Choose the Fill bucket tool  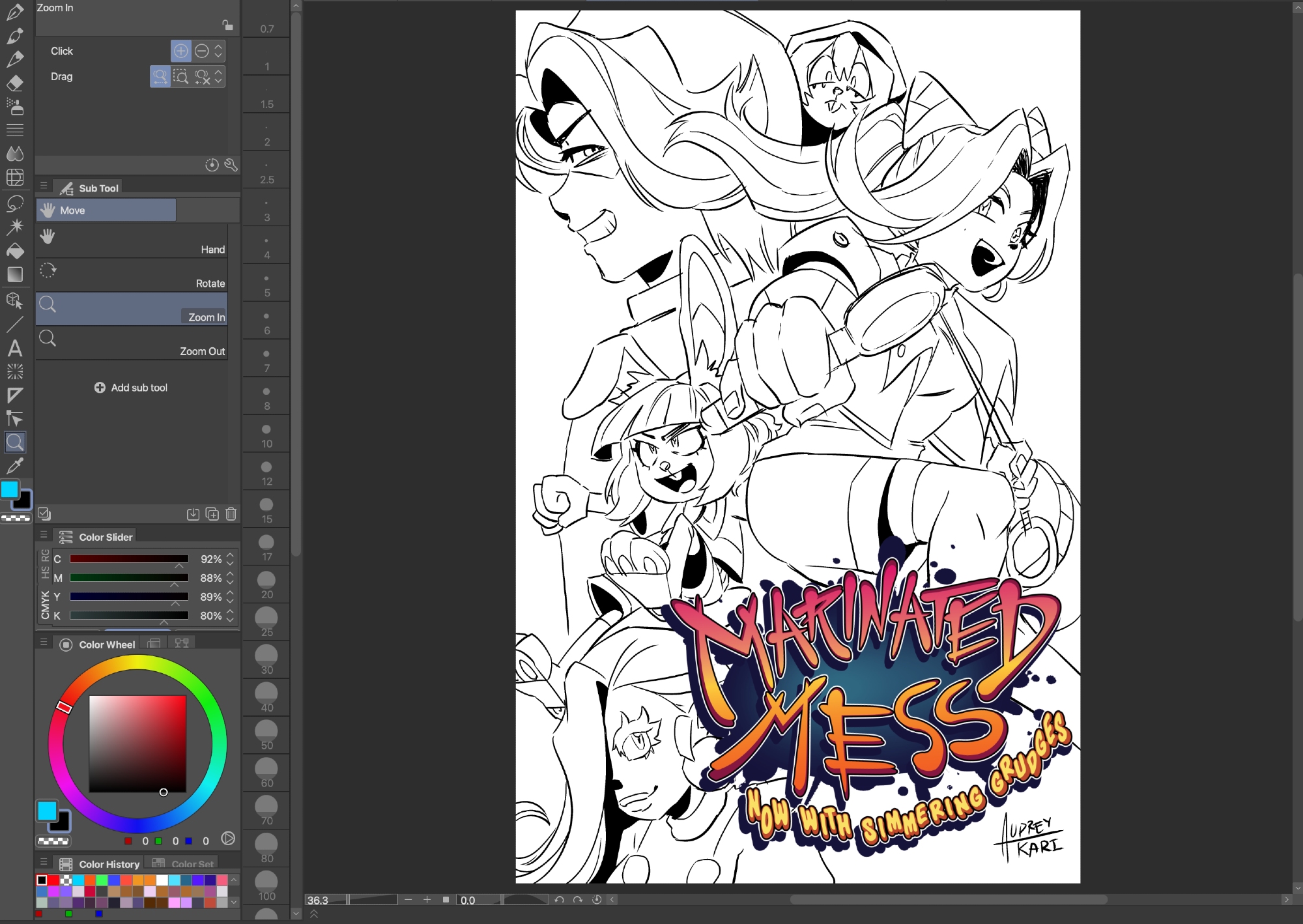15,251
